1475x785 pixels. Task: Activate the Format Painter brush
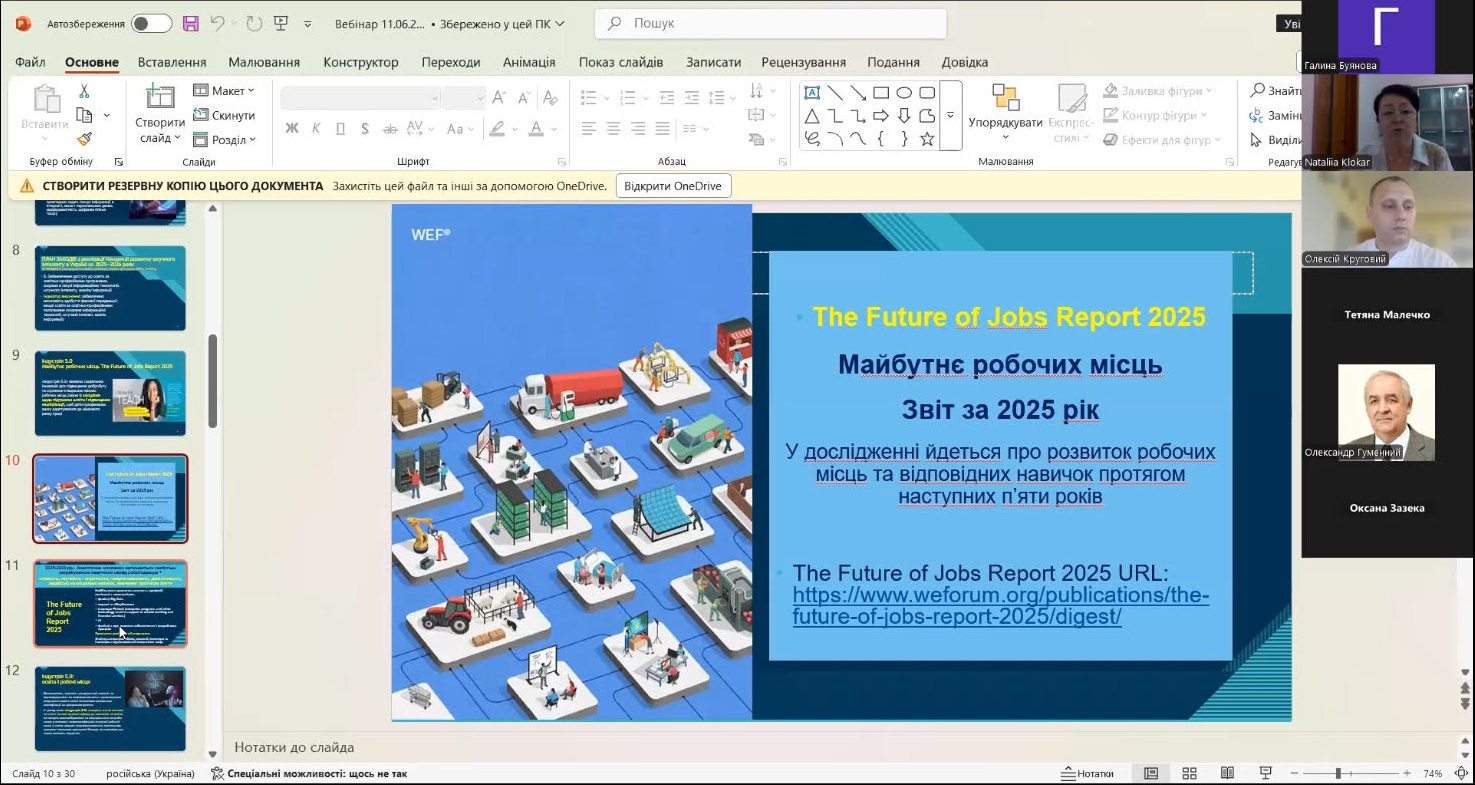84,139
